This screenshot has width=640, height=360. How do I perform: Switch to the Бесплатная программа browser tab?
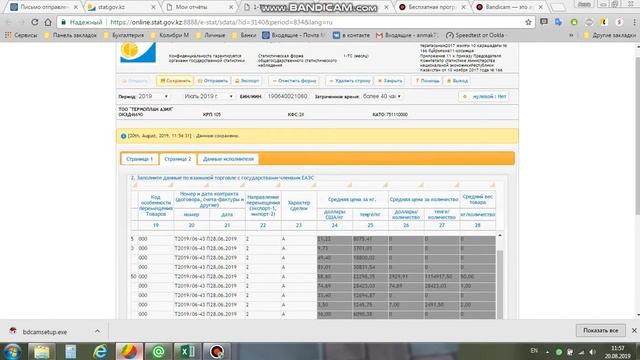click(432, 7)
